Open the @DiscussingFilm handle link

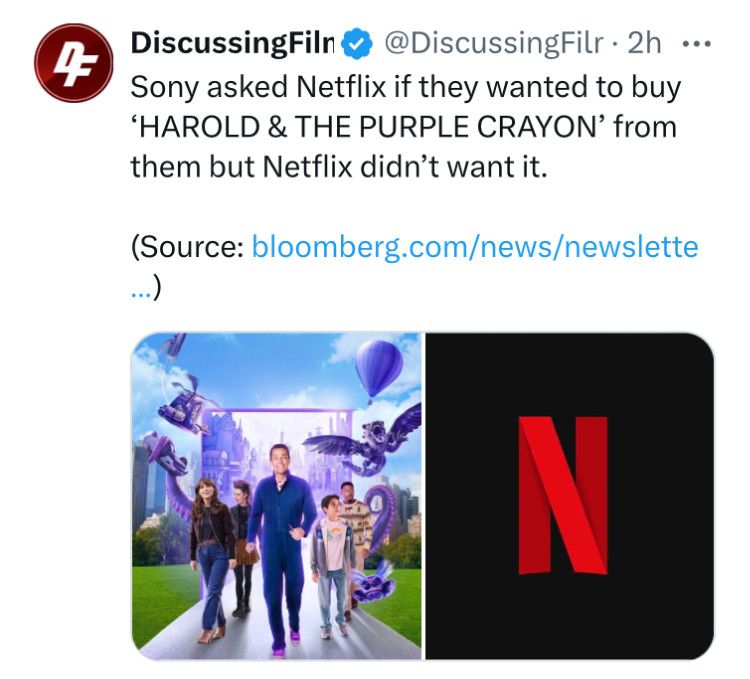click(493, 44)
